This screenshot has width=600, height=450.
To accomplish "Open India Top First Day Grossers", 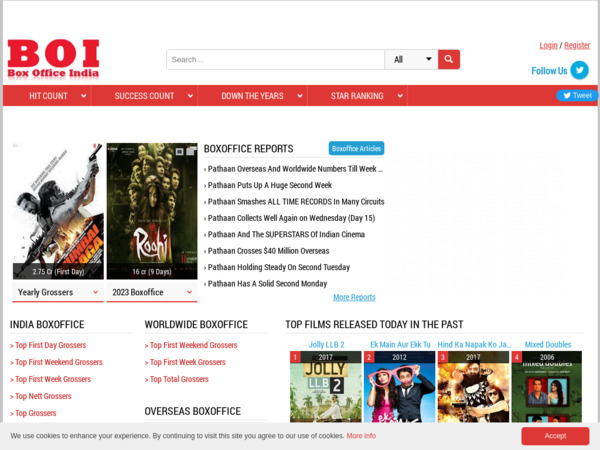I will coord(51,345).
